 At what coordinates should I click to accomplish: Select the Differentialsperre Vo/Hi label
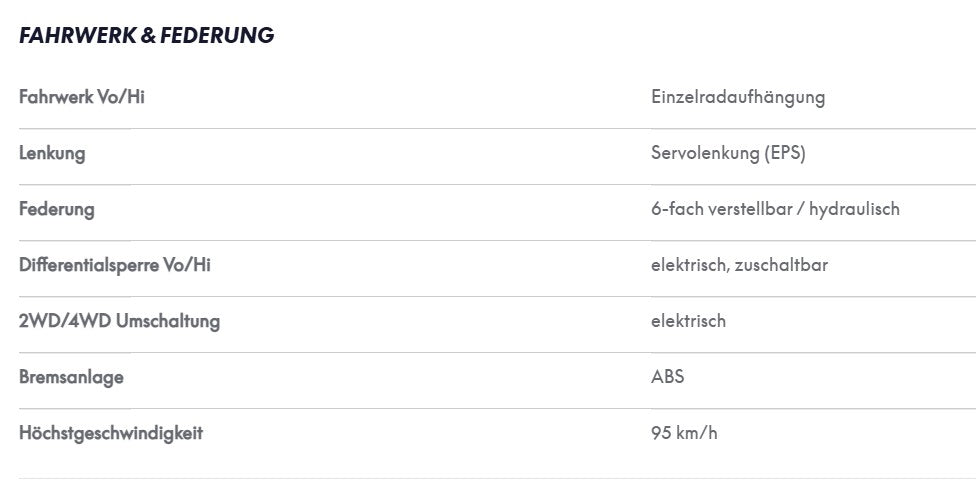pyautogui.click(x=115, y=266)
